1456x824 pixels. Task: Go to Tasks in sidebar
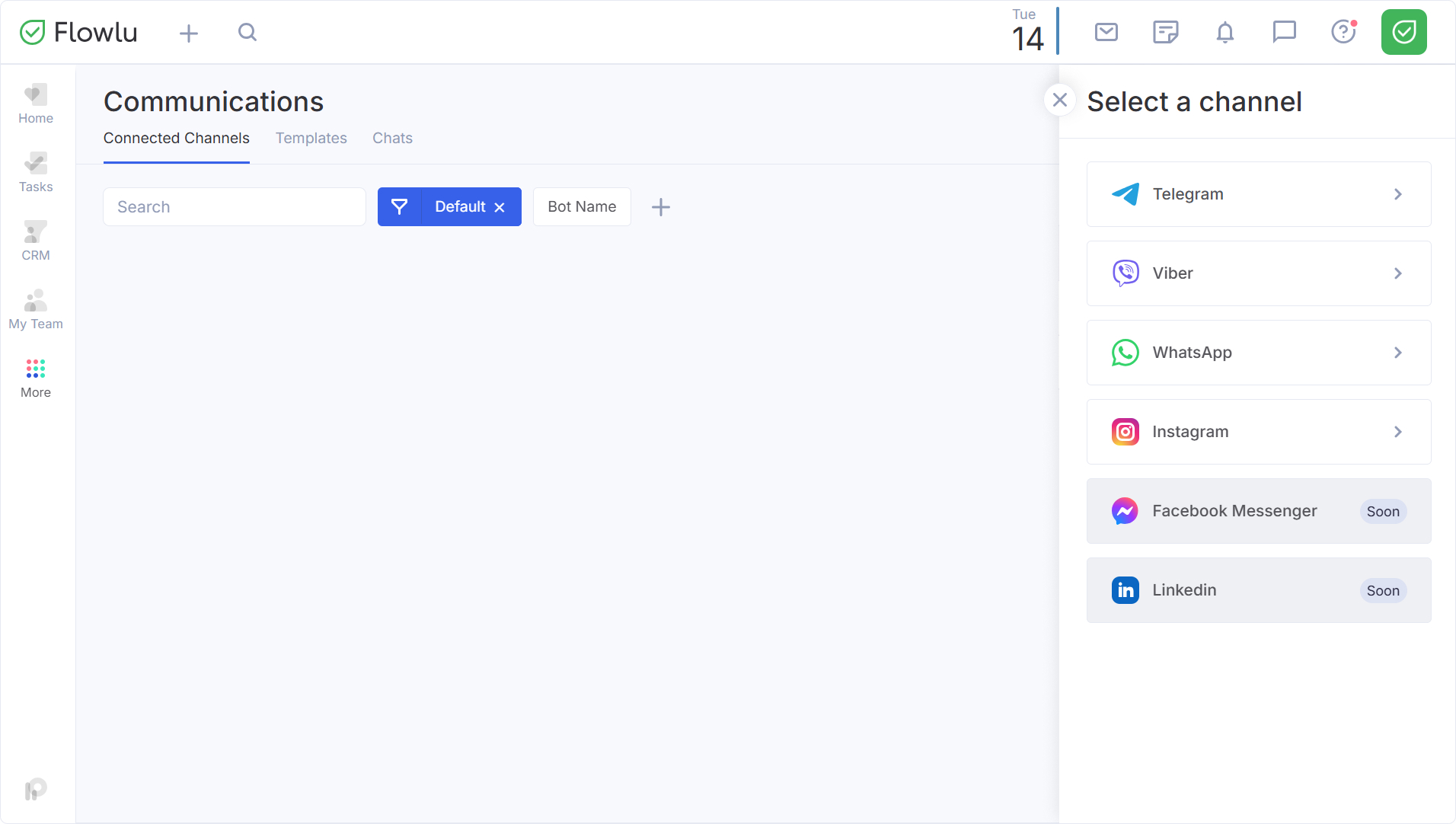(x=36, y=173)
